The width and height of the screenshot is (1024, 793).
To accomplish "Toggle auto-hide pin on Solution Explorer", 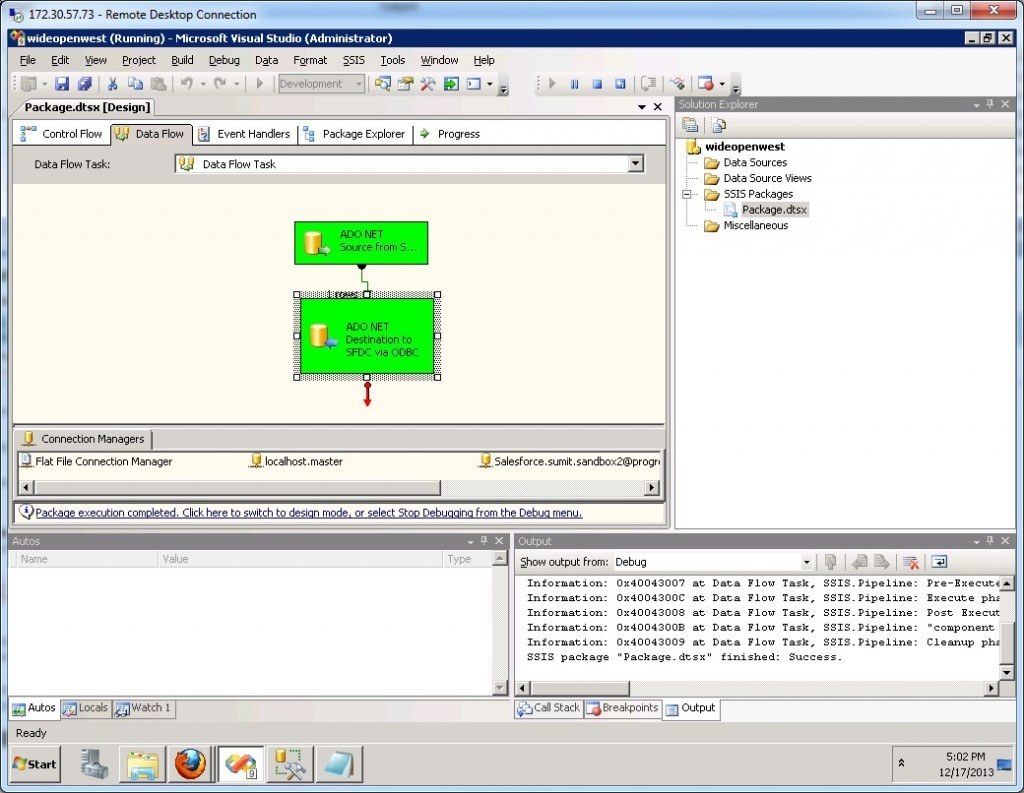I will [x=991, y=104].
